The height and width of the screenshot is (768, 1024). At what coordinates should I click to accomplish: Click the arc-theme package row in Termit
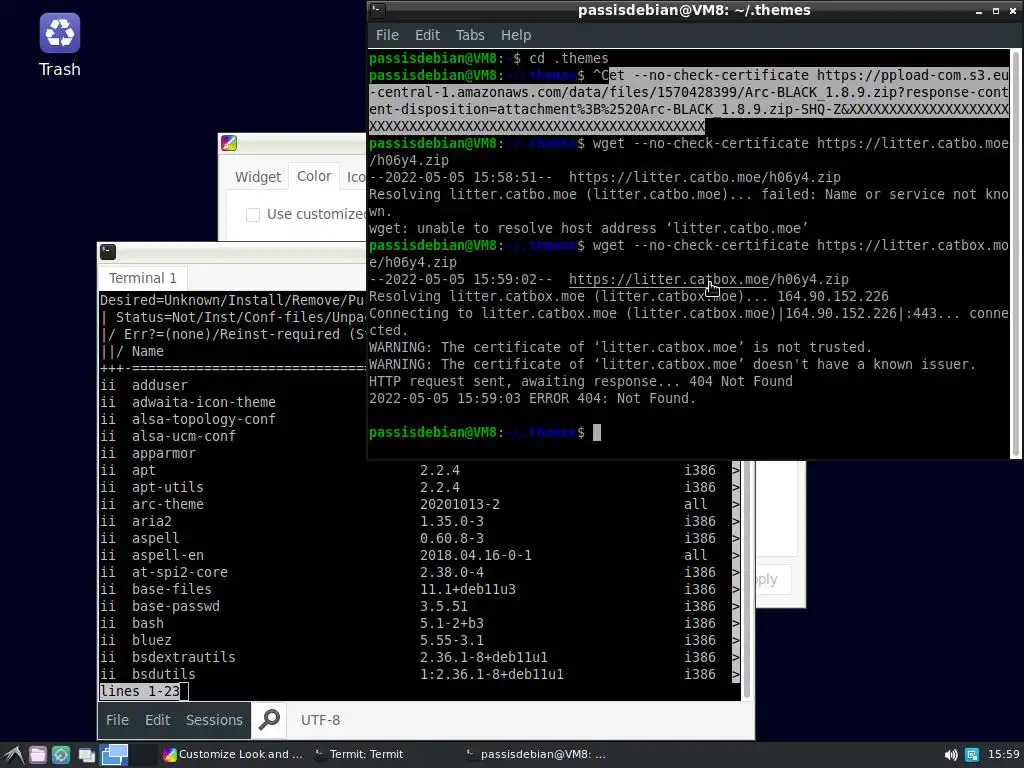pyautogui.click(x=419, y=504)
